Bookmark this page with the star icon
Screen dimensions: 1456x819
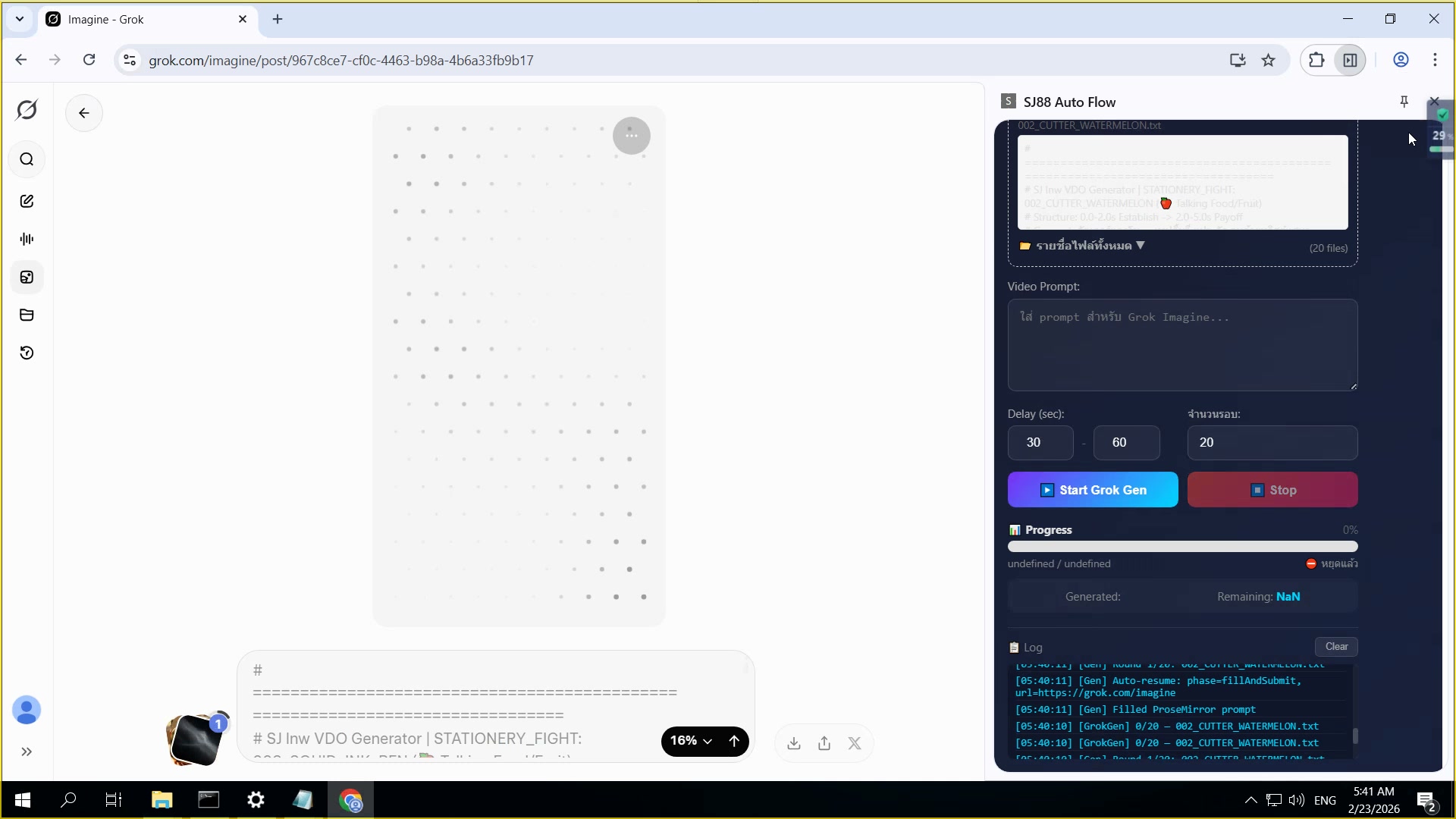[x=1269, y=60]
